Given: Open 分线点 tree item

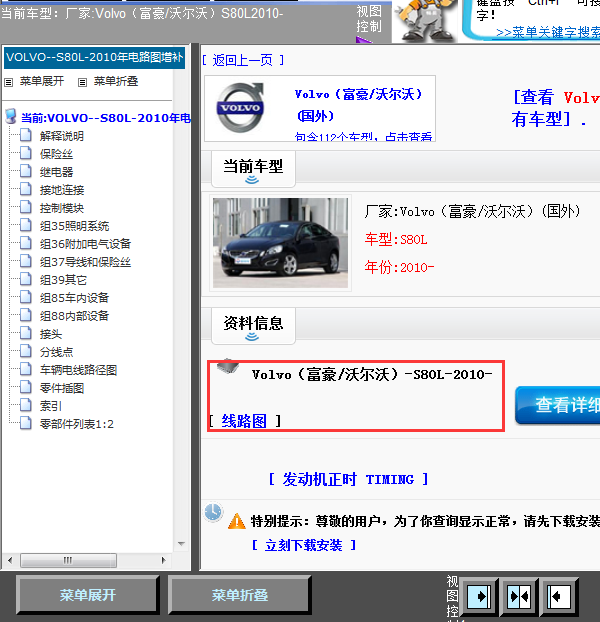Looking at the screenshot, I should [x=56, y=352].
